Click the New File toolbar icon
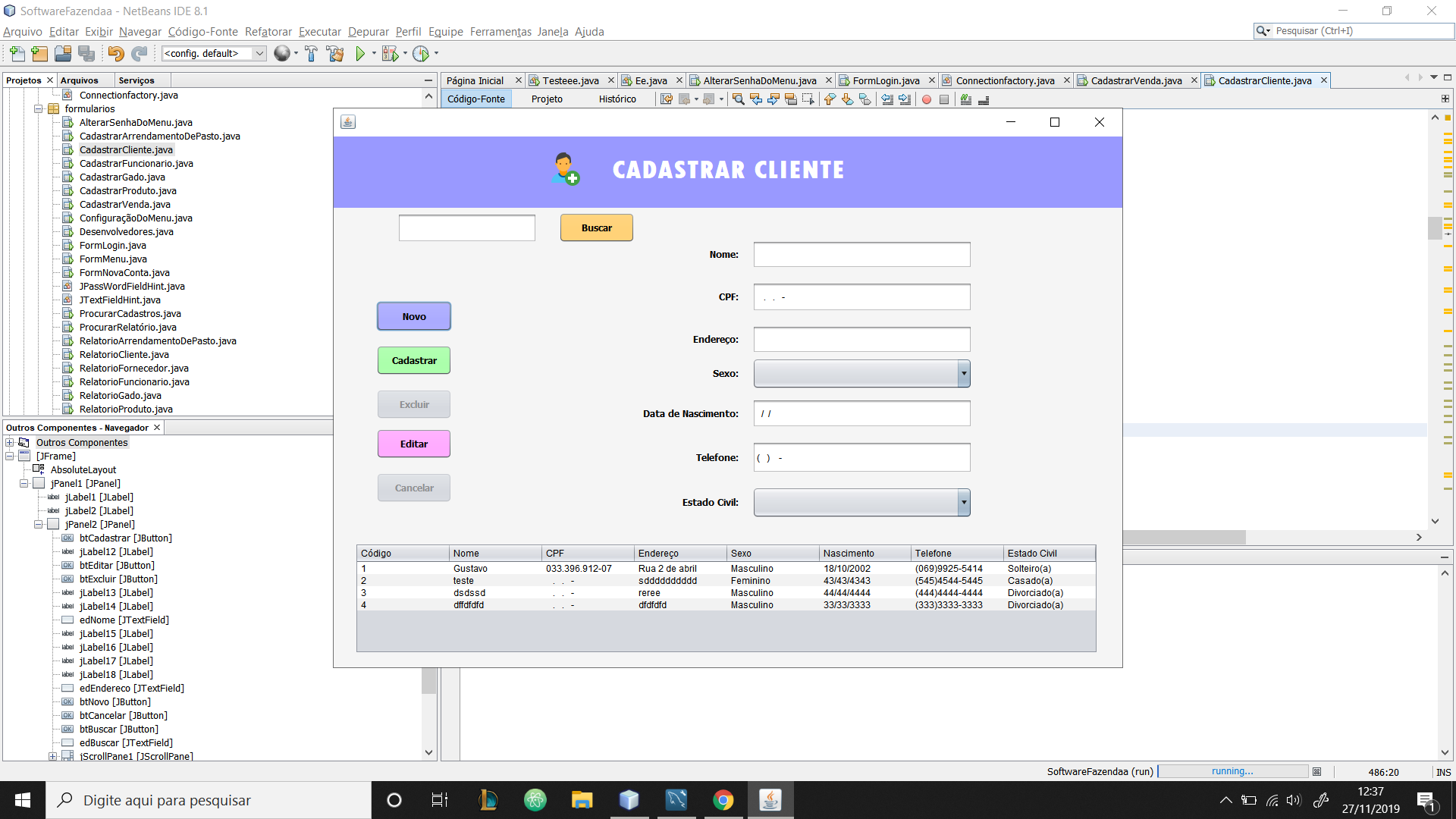The image size is (1456, 819). click(17, 54)
